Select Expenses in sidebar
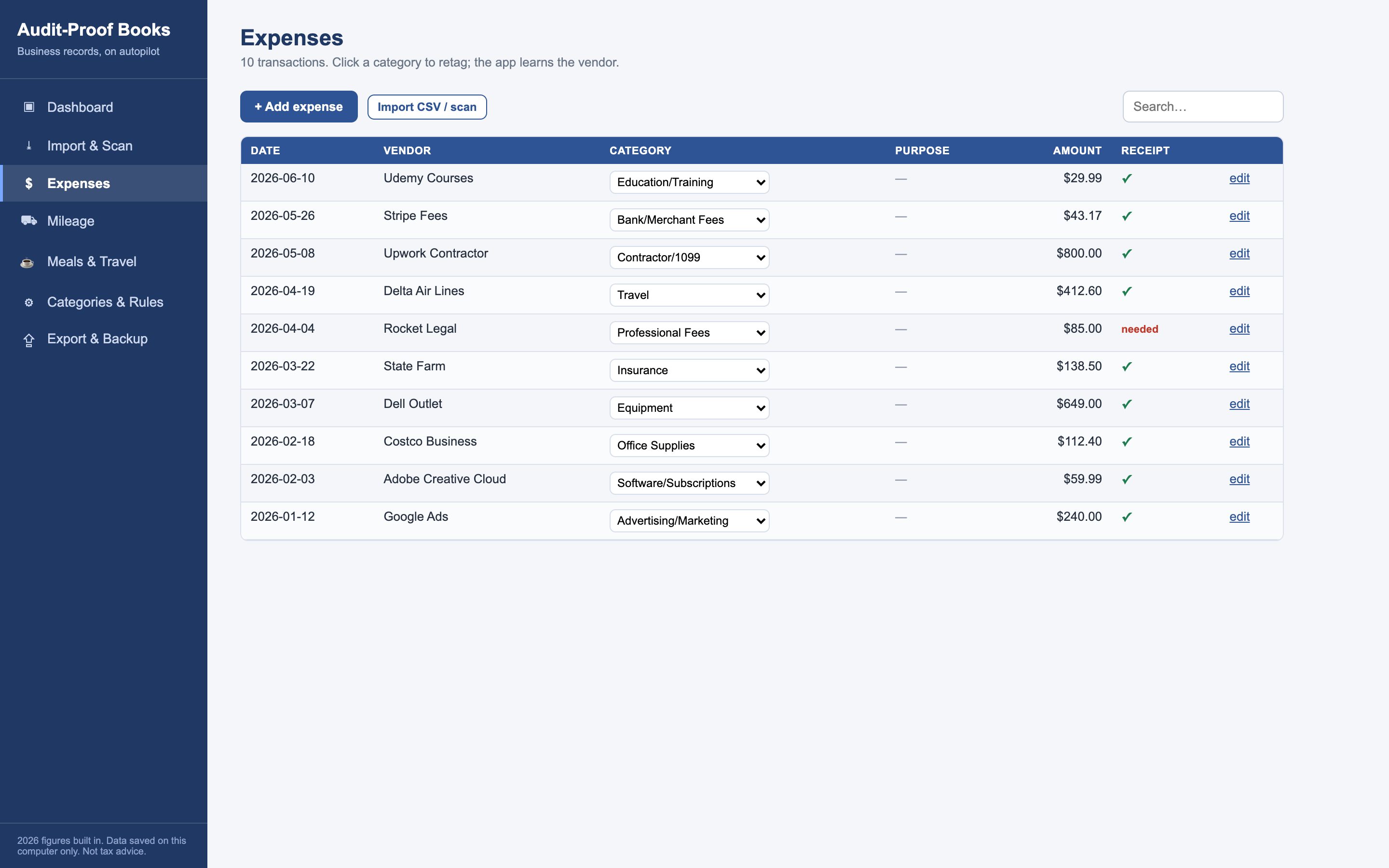Viewport: 1389px width, 868px height. [103, 183]
